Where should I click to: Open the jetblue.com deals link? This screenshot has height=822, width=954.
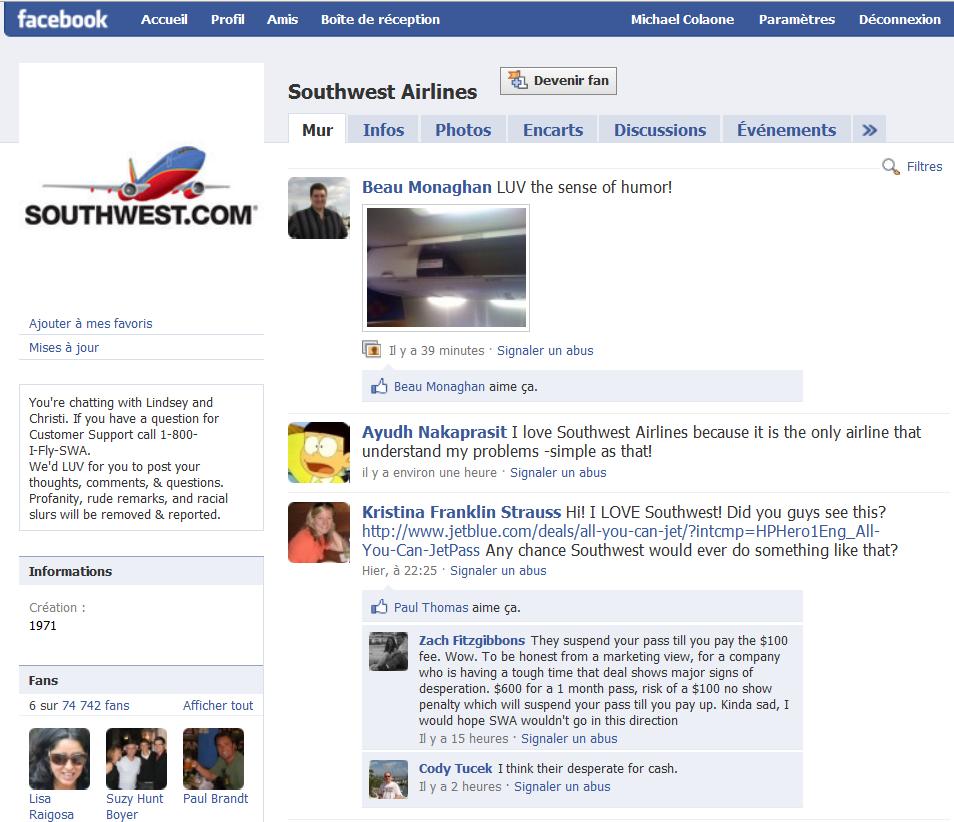tap(621, 540)
